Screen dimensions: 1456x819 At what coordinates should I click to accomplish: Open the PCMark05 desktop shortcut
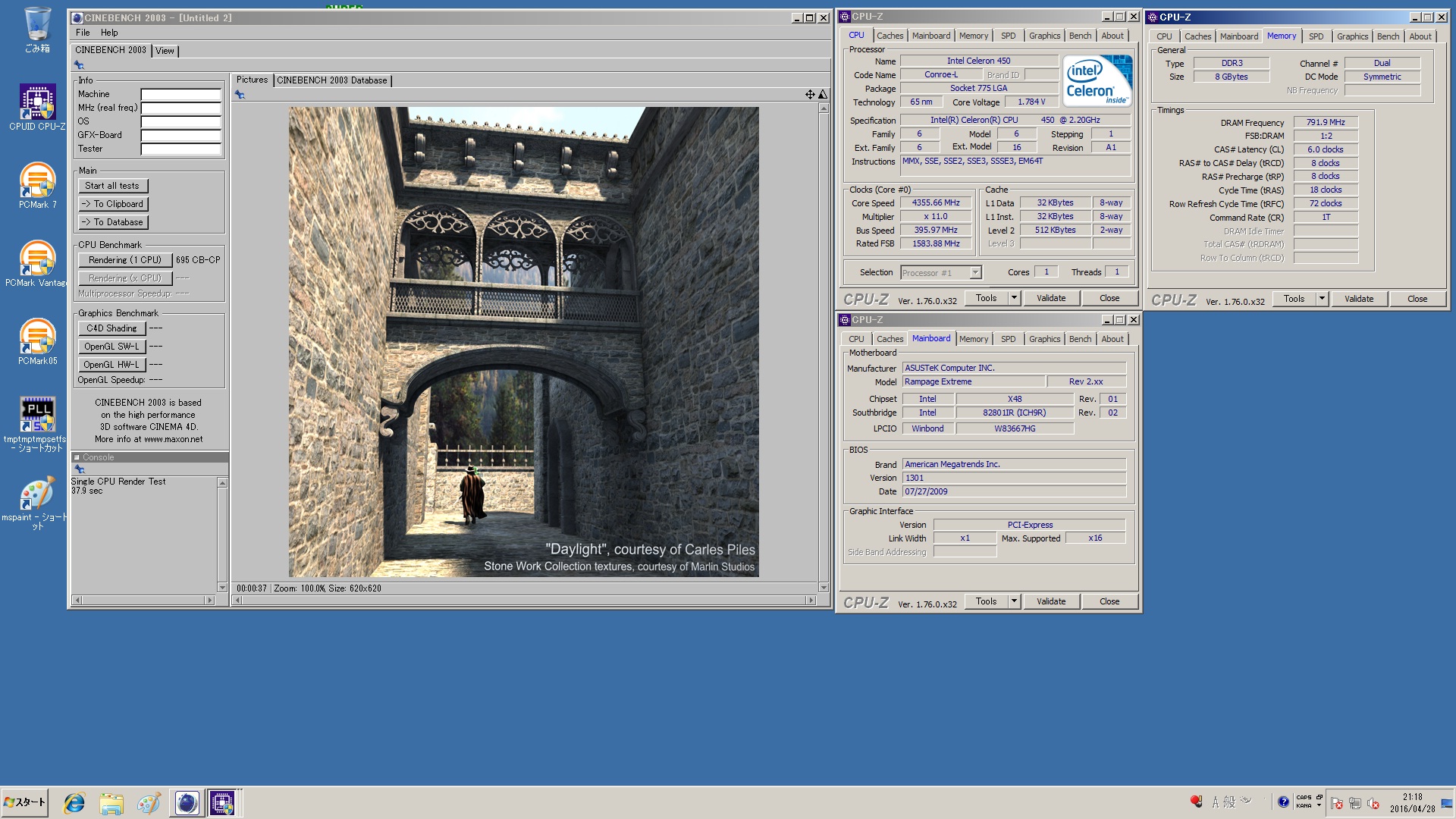tap(37, 342)
